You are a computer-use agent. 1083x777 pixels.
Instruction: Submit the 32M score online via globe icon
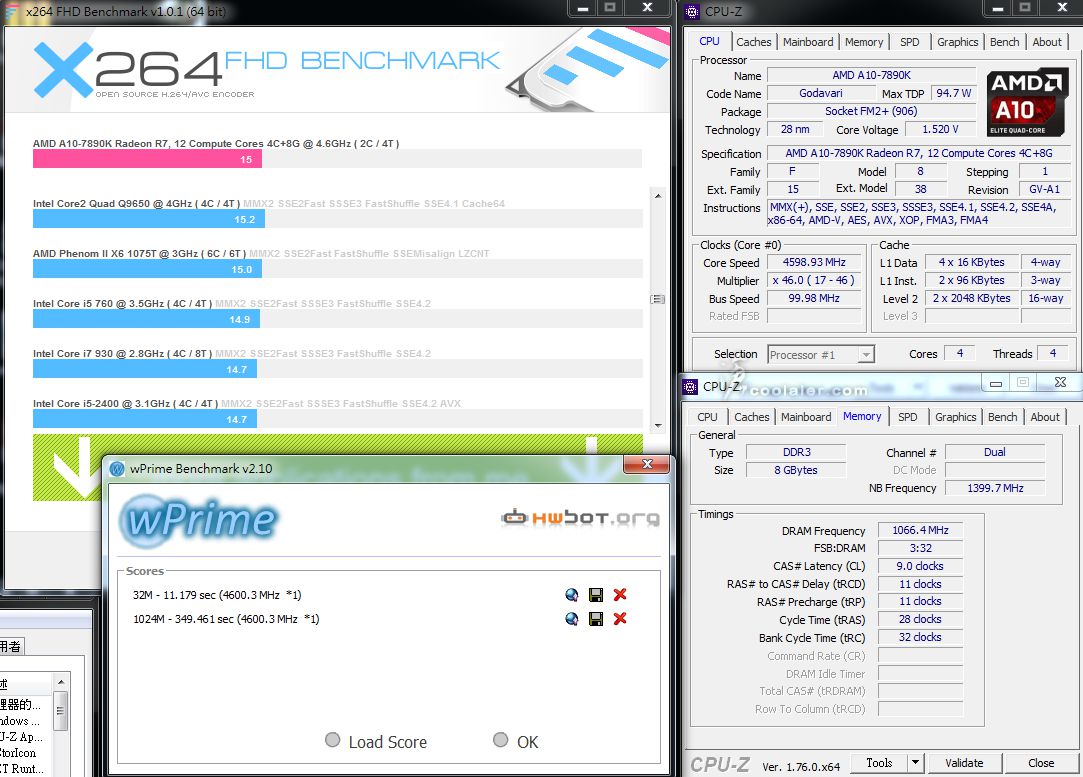571,595
